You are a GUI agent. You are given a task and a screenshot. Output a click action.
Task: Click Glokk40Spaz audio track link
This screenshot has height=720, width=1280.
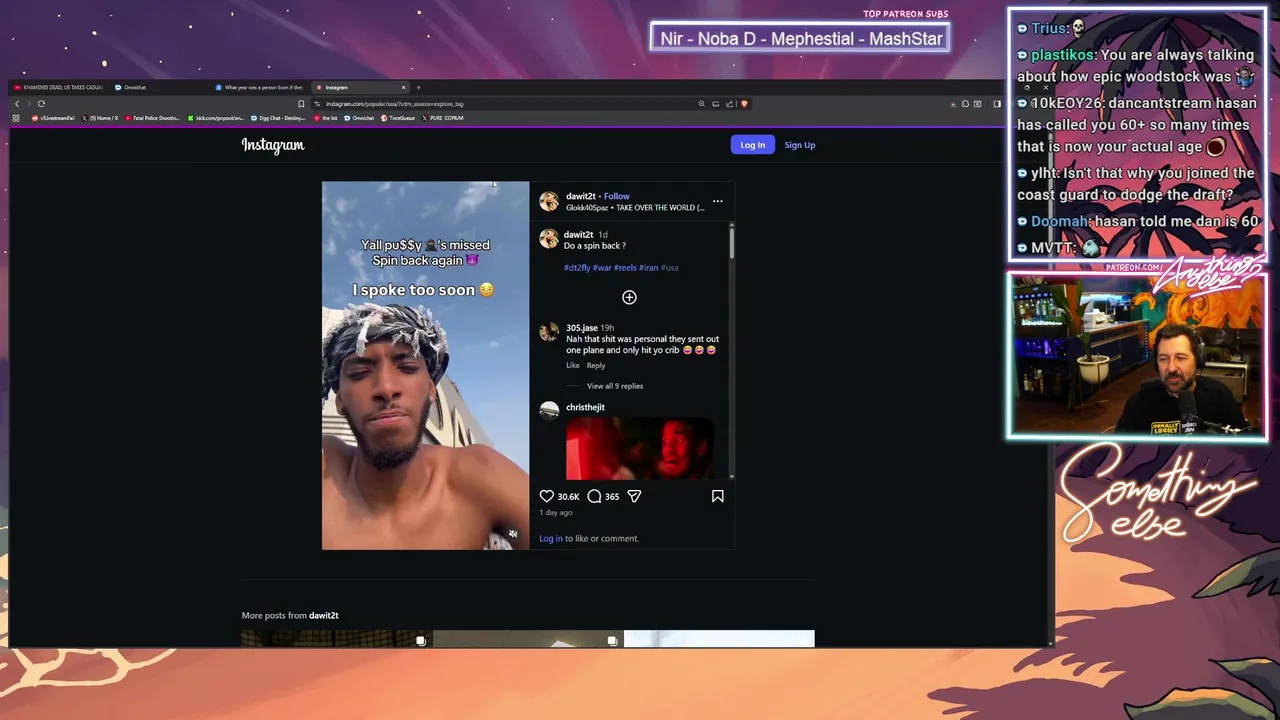(x=635, y=207)
